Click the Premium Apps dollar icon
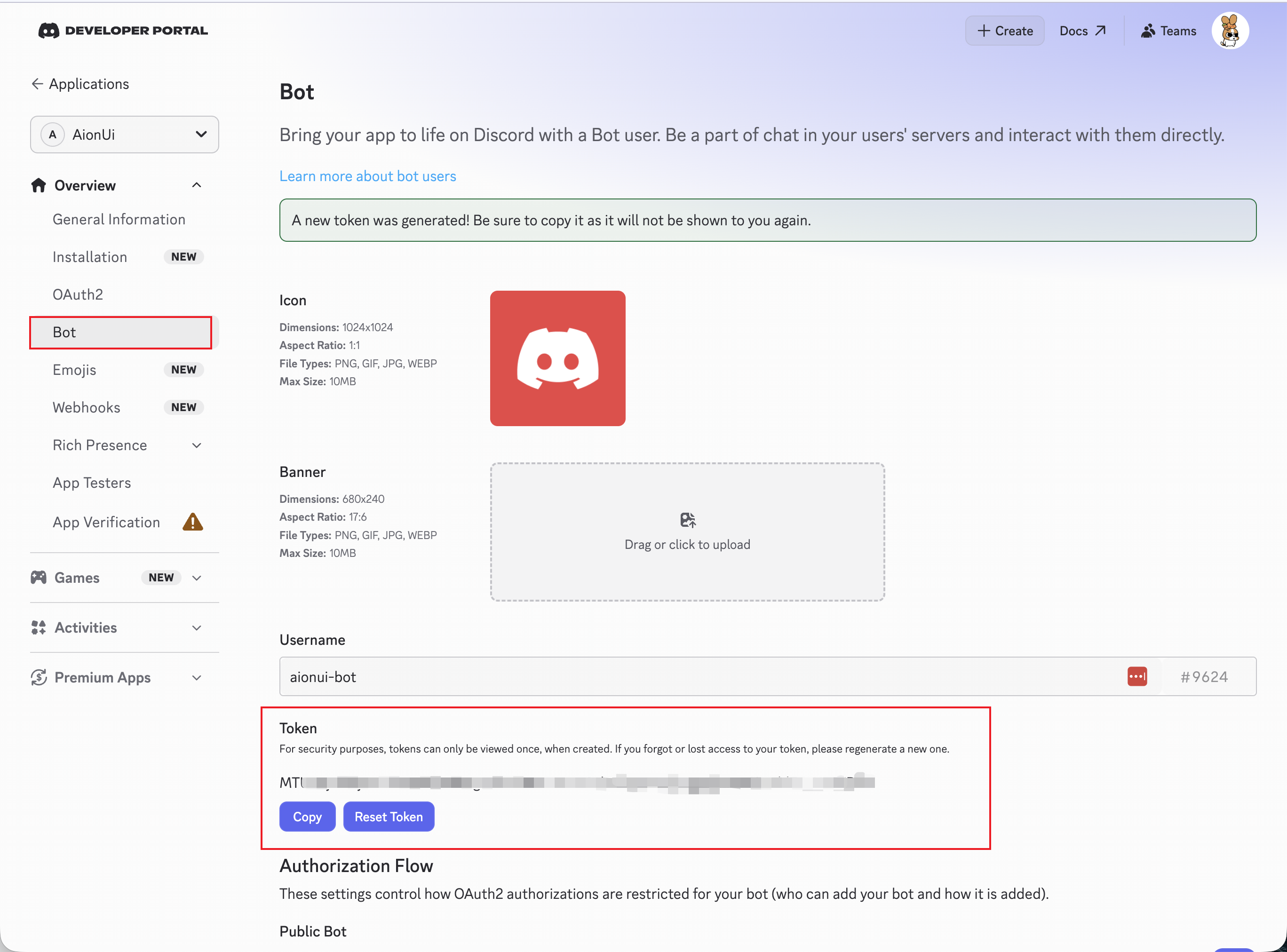The image size is (1287, 952). (39, 677)
